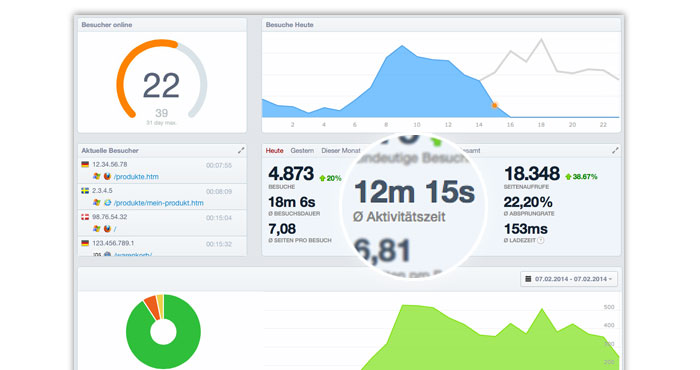This screenshot has height=370, width=700.
Task: Click the German flag next to 12.34.56.78
Action: pyautogui.click(x=85, y=165)
